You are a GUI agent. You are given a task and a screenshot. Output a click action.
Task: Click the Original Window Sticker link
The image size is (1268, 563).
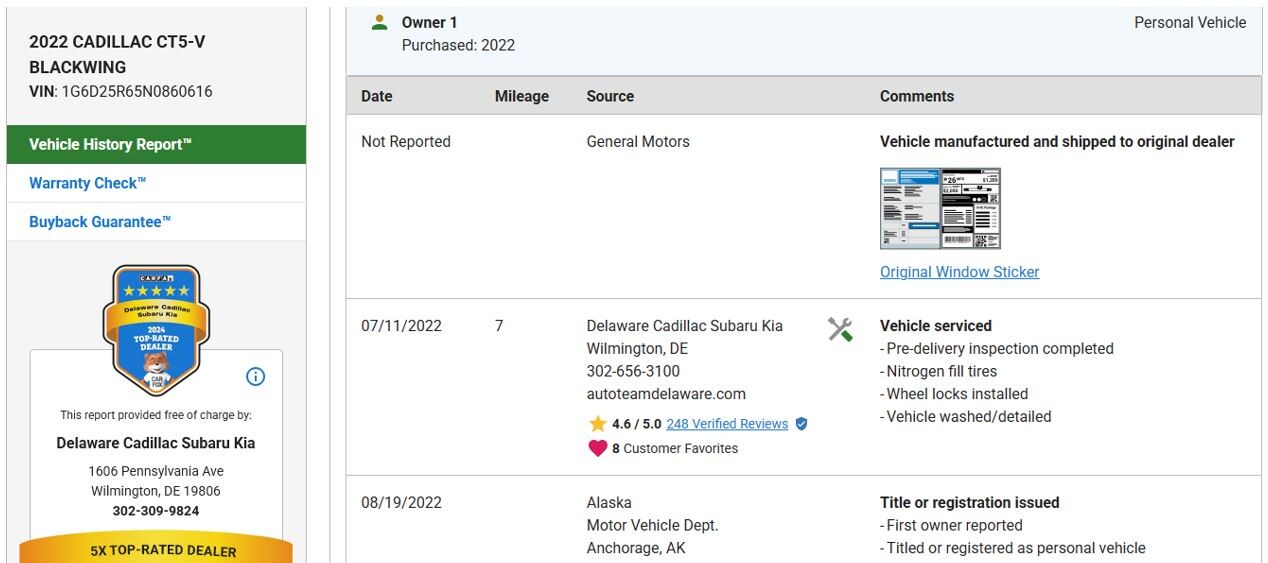tap(959, 272)
